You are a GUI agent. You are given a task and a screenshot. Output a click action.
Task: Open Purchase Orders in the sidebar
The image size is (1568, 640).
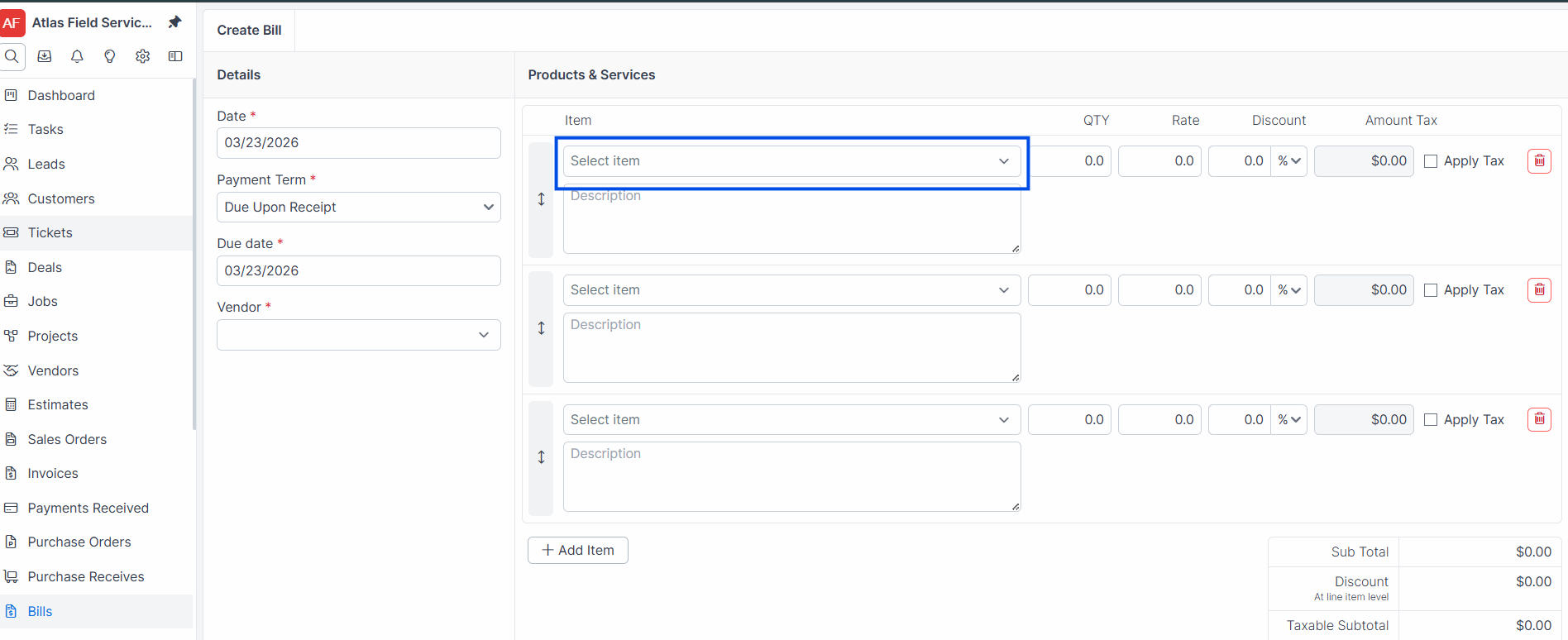click(x=79, y=542)
